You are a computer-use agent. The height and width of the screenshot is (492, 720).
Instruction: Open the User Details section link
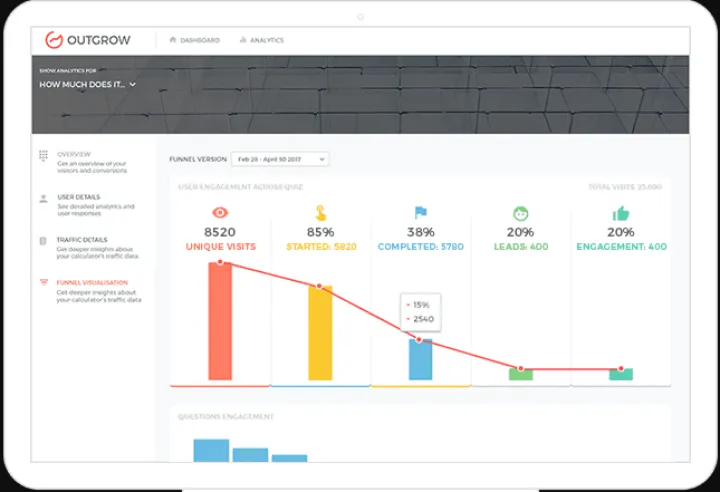click(x=79, y=197)
